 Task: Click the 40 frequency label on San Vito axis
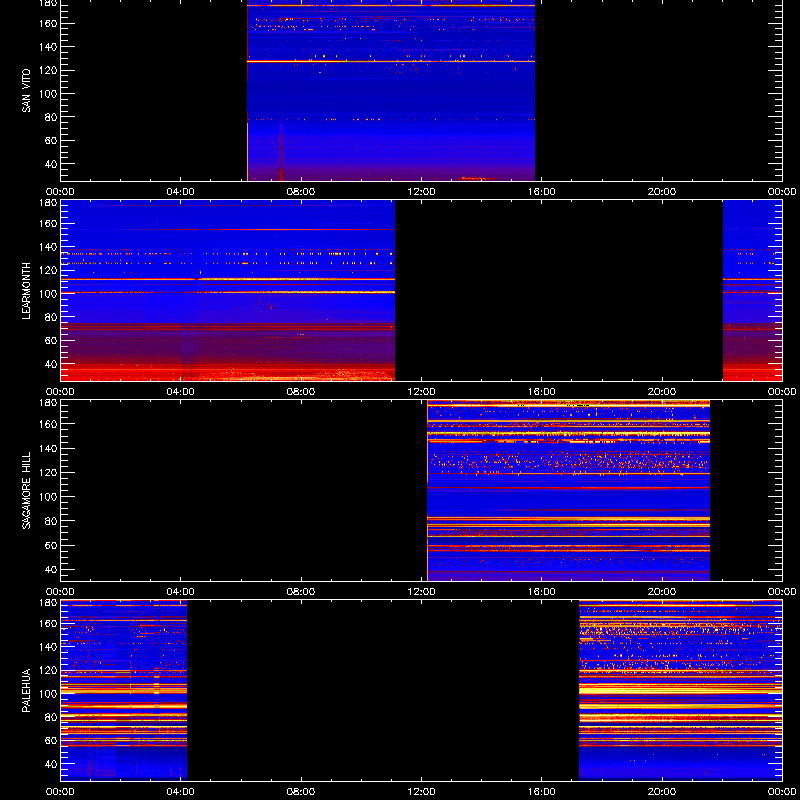click(51, 164)
